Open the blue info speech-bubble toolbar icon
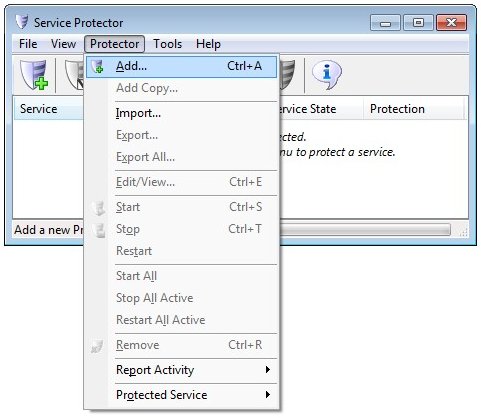This screenshot has width=481, height=418. (x=326, y=74)
